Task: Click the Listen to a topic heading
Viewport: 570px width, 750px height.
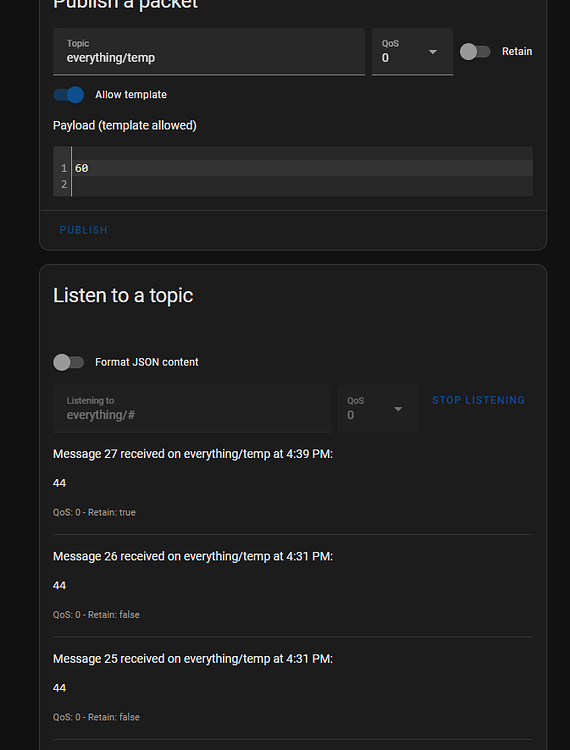Action: coord(123,296)
